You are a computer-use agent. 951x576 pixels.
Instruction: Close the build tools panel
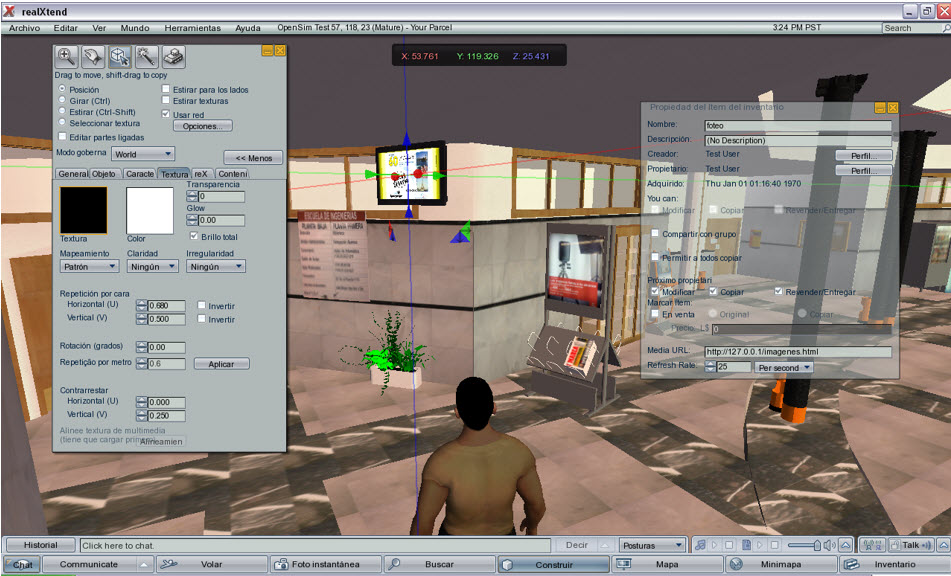click(x=280, y=51)
